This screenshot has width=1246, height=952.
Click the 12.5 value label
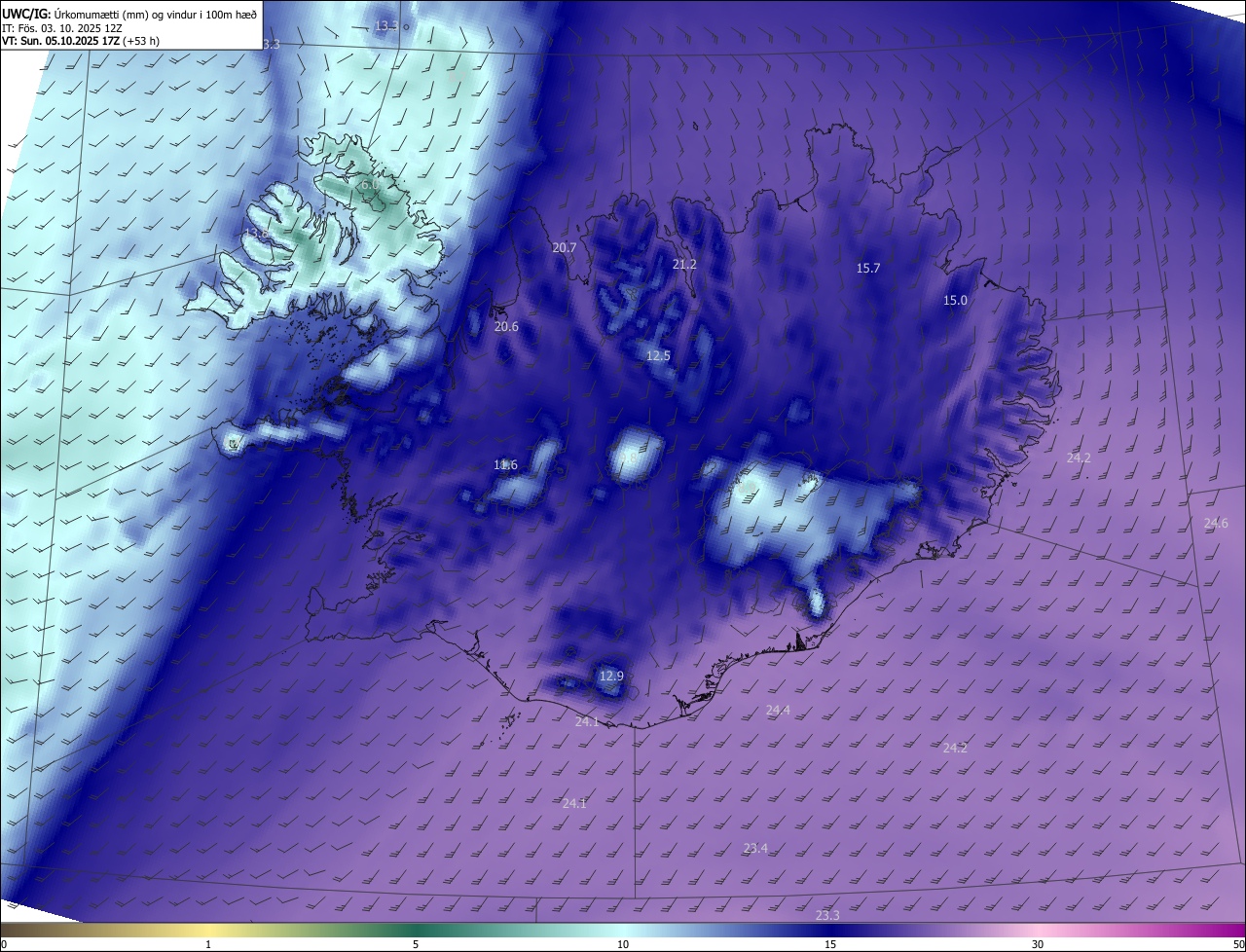click(658, 356)
